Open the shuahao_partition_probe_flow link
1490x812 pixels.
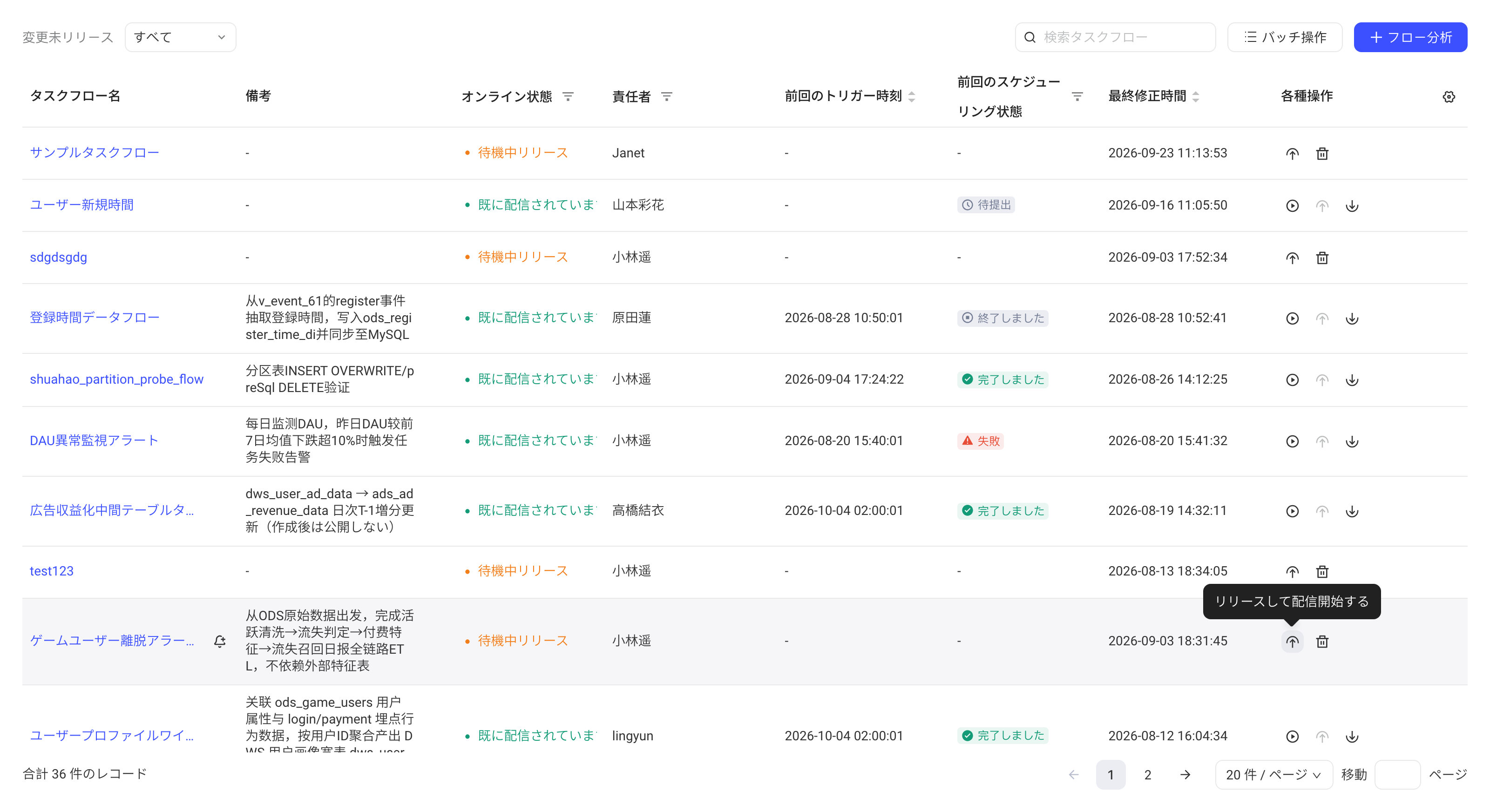[116, 379]
